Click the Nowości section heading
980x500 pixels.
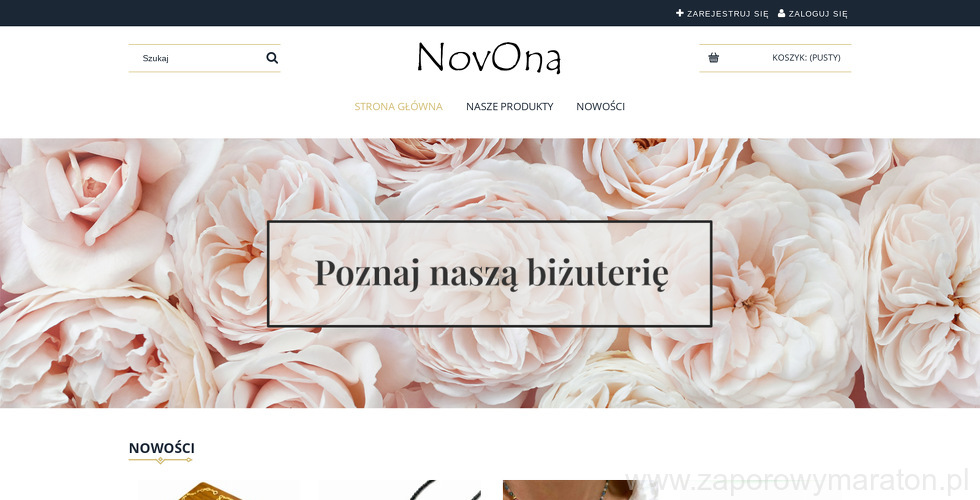click(x=161, y=448)
